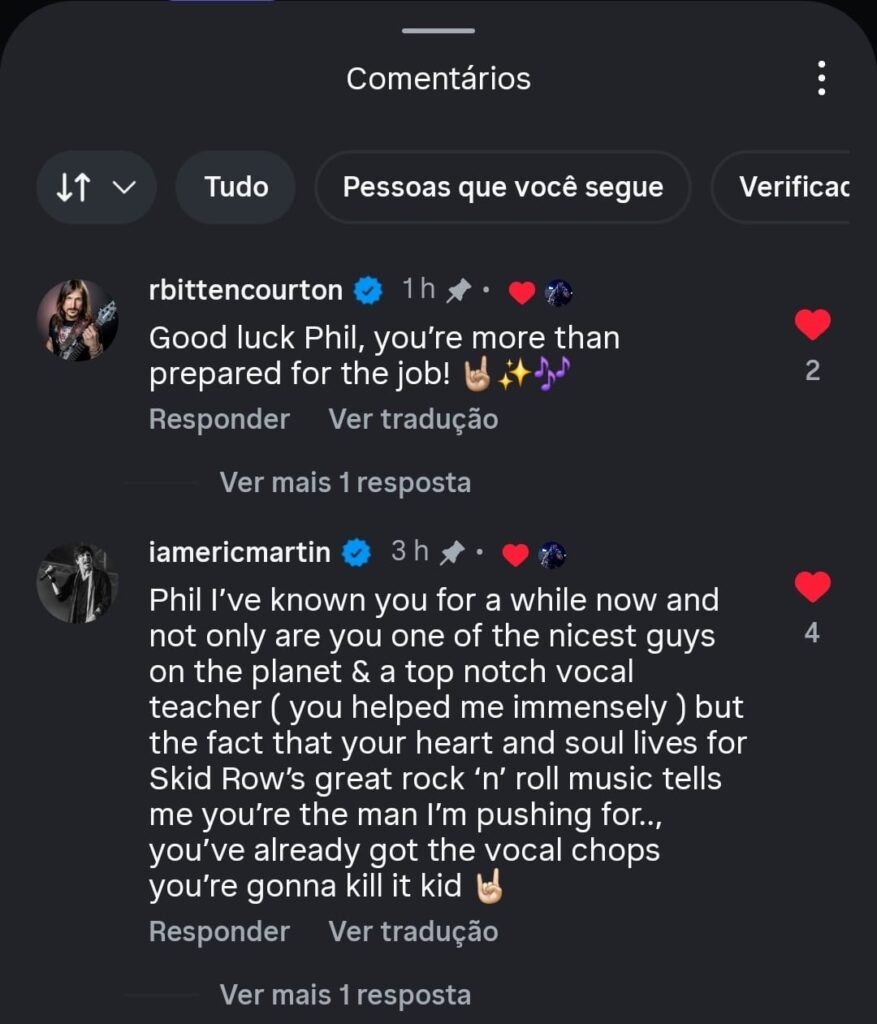Viewport: 877px width, 1024px height.
Task: Click rbittencourton's verified badge
Action: coord(369,291)
